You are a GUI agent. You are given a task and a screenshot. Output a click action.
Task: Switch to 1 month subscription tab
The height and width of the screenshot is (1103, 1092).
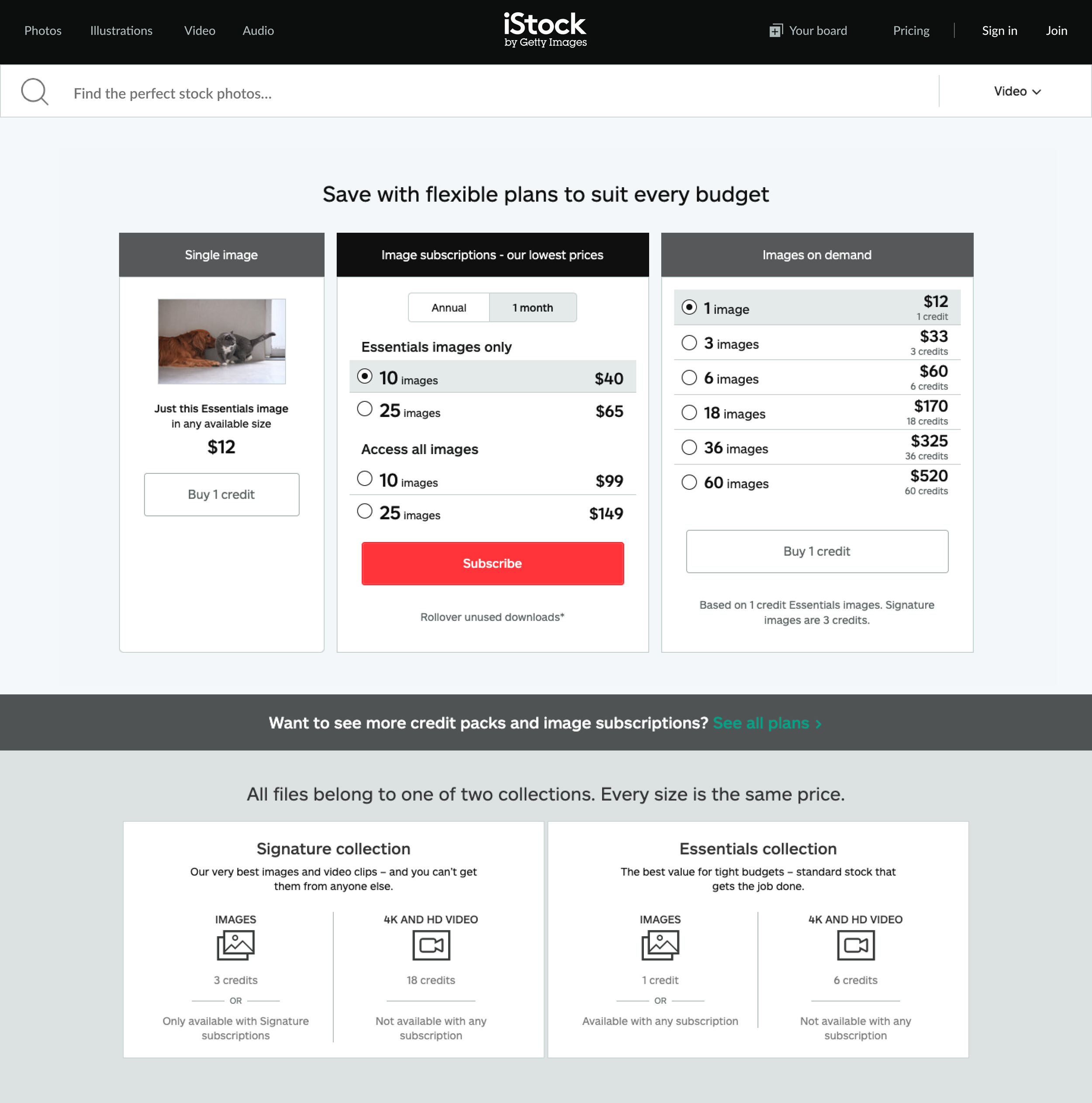click(533, 308)
